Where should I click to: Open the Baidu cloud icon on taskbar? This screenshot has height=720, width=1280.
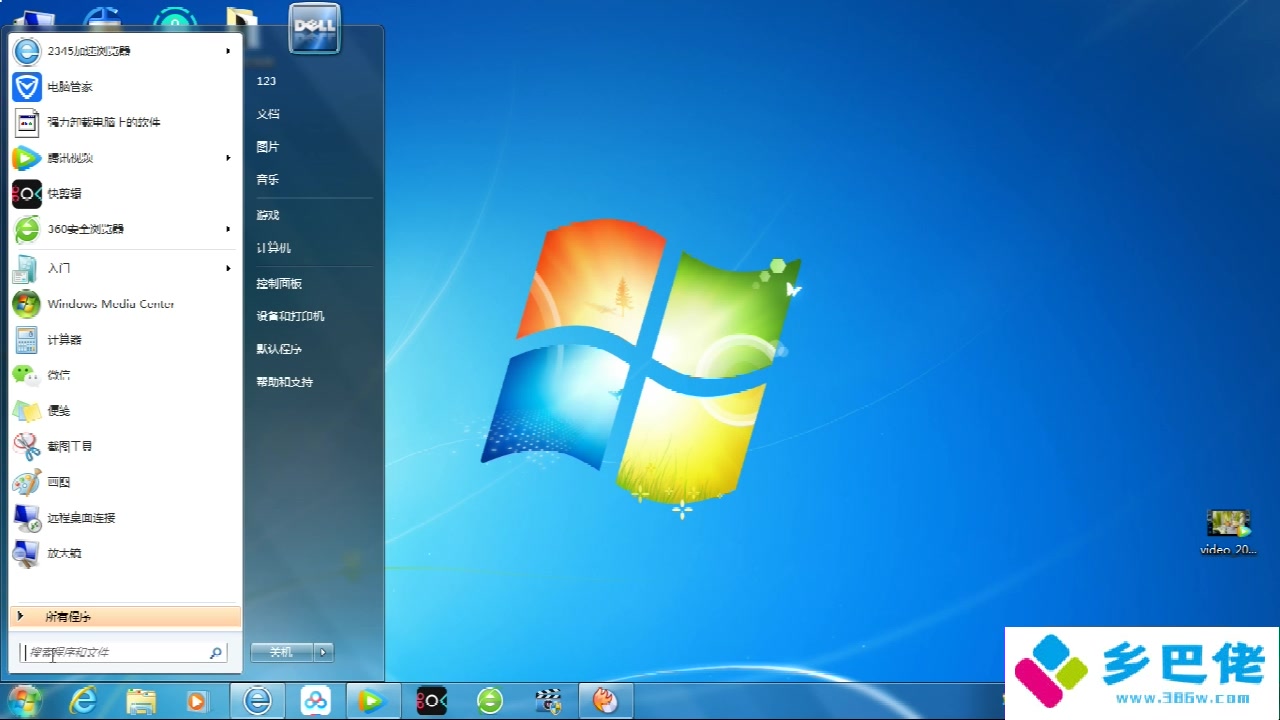pos(316,702)
